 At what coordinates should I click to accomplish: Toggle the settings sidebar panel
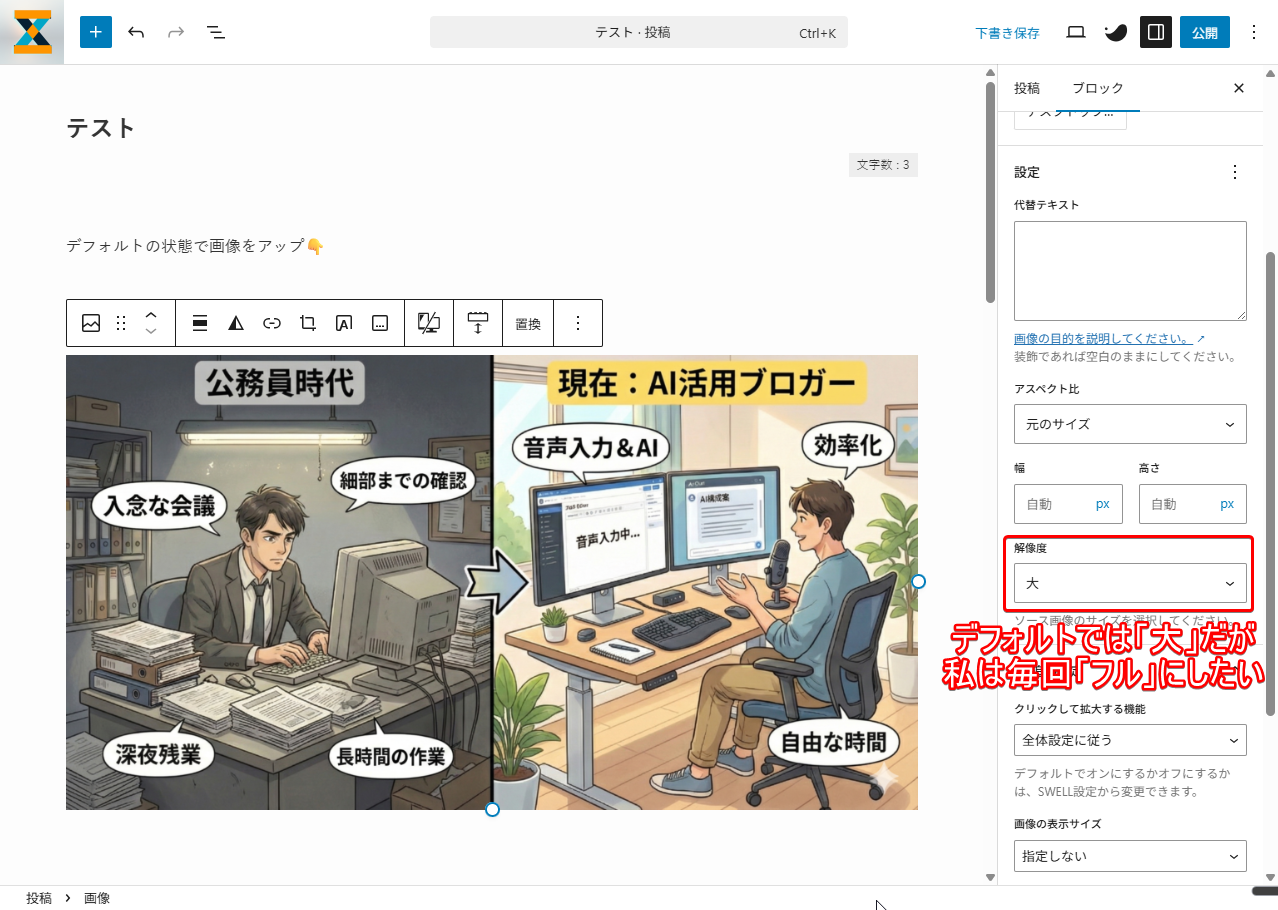[x=1155, y=32]
